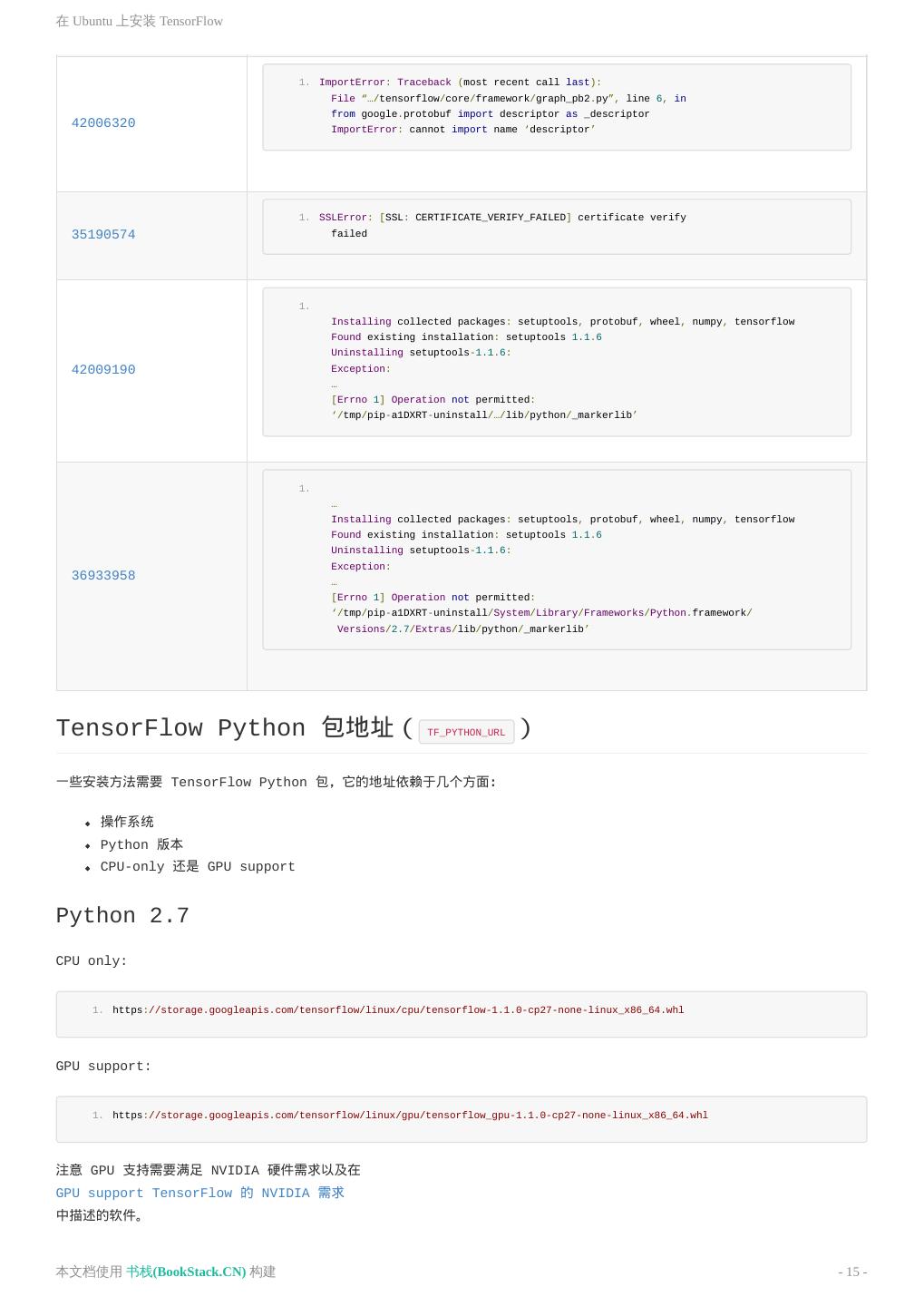Click the 在 Ubuntu 上安装 TensorFlow page header
Viewport: 924px width, 1306px height.
pos(139,21)
